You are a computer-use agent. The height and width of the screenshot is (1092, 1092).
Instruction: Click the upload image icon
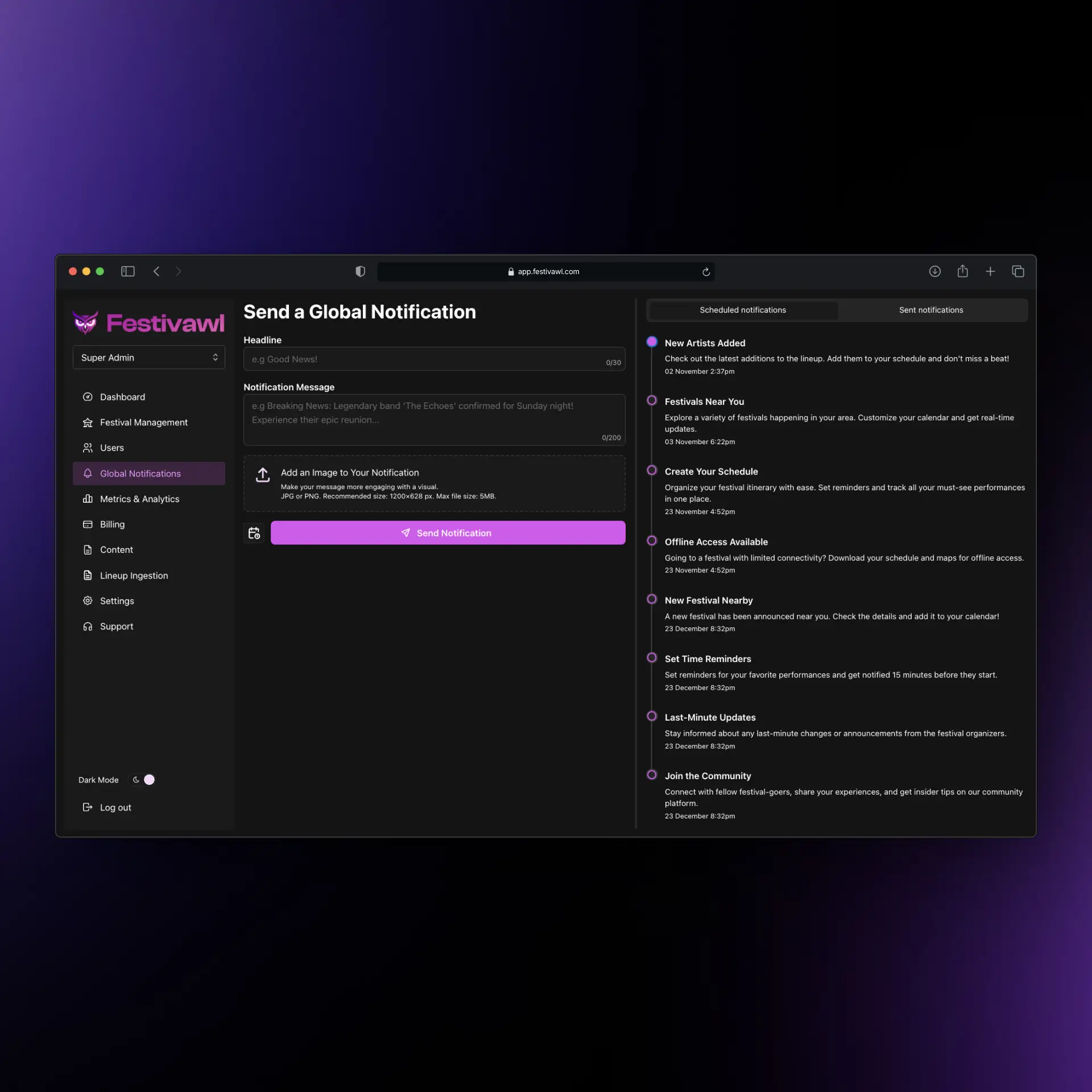coord(262,475)
